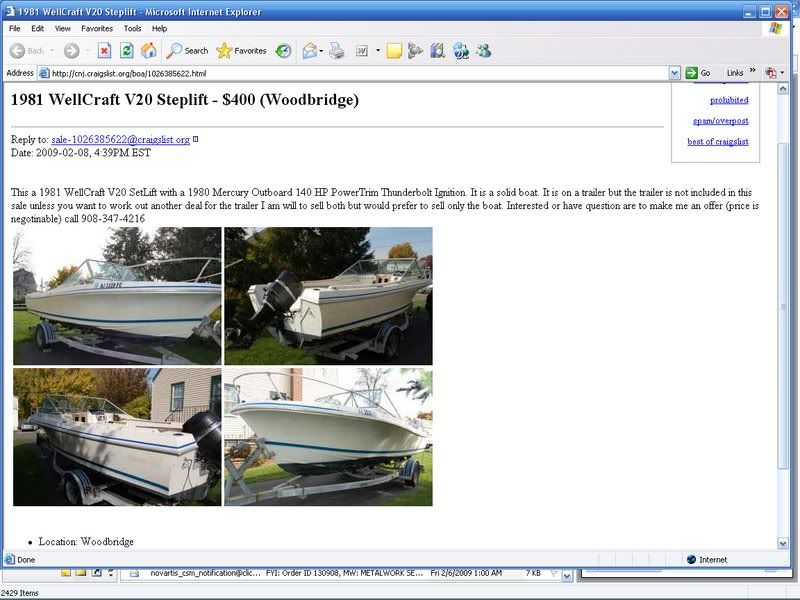Open the Help menu

[159, 29]
